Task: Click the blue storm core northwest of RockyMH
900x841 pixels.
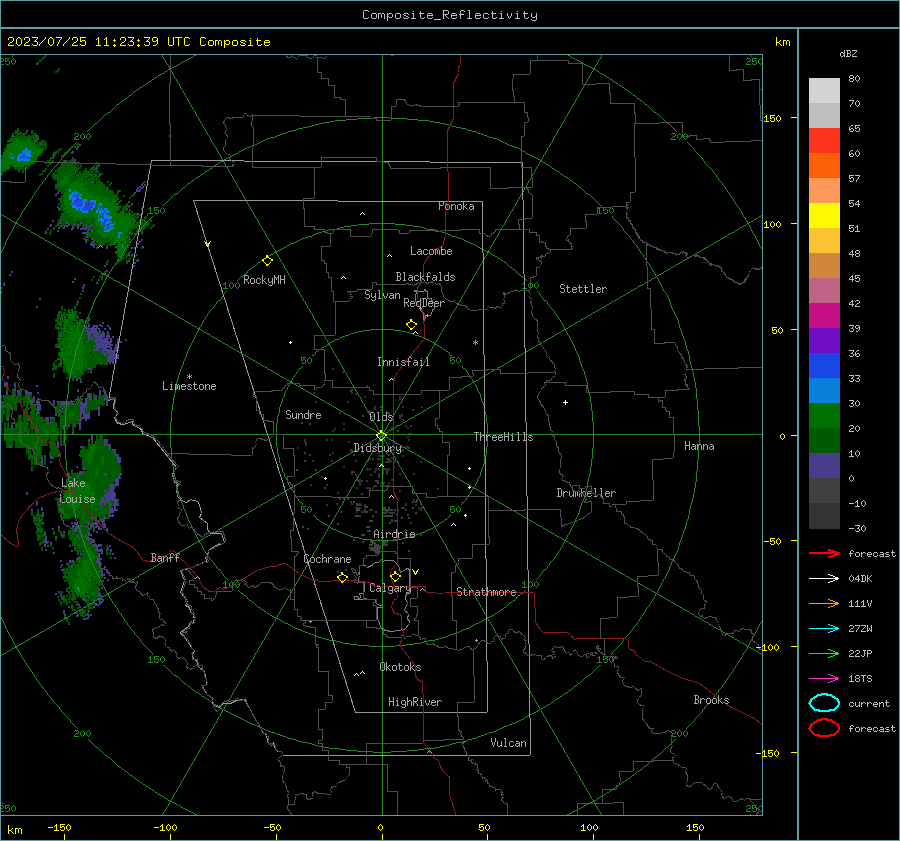Action: click(92, 209)
